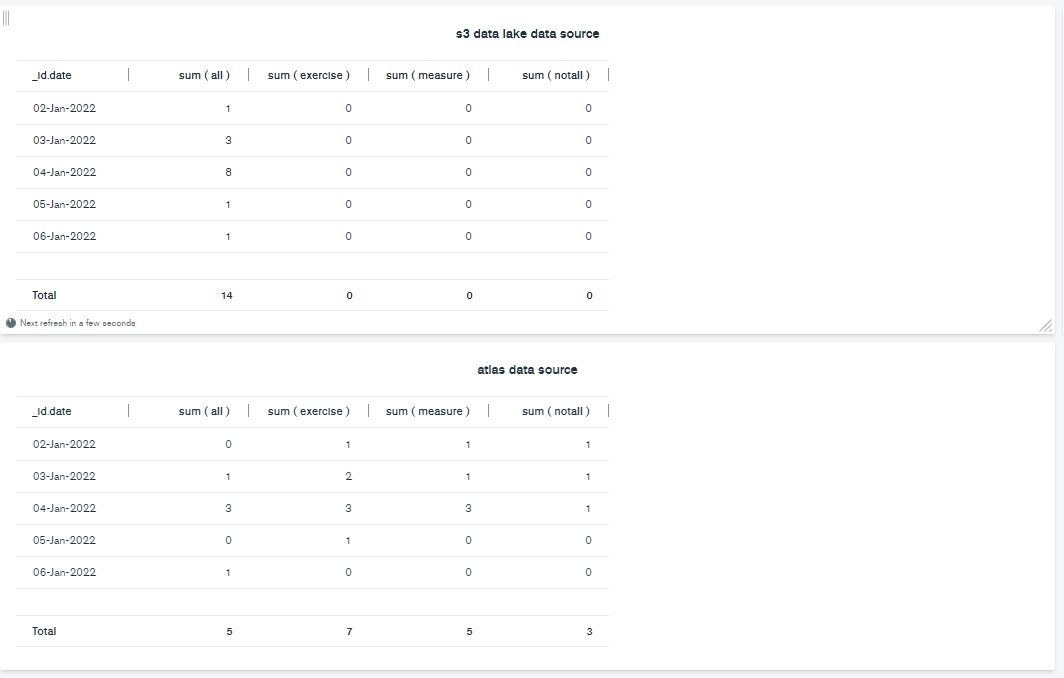1064x678 pixels.
Task: Click 03-Jan-2022 date in atlas table
Action: [65, 476]
